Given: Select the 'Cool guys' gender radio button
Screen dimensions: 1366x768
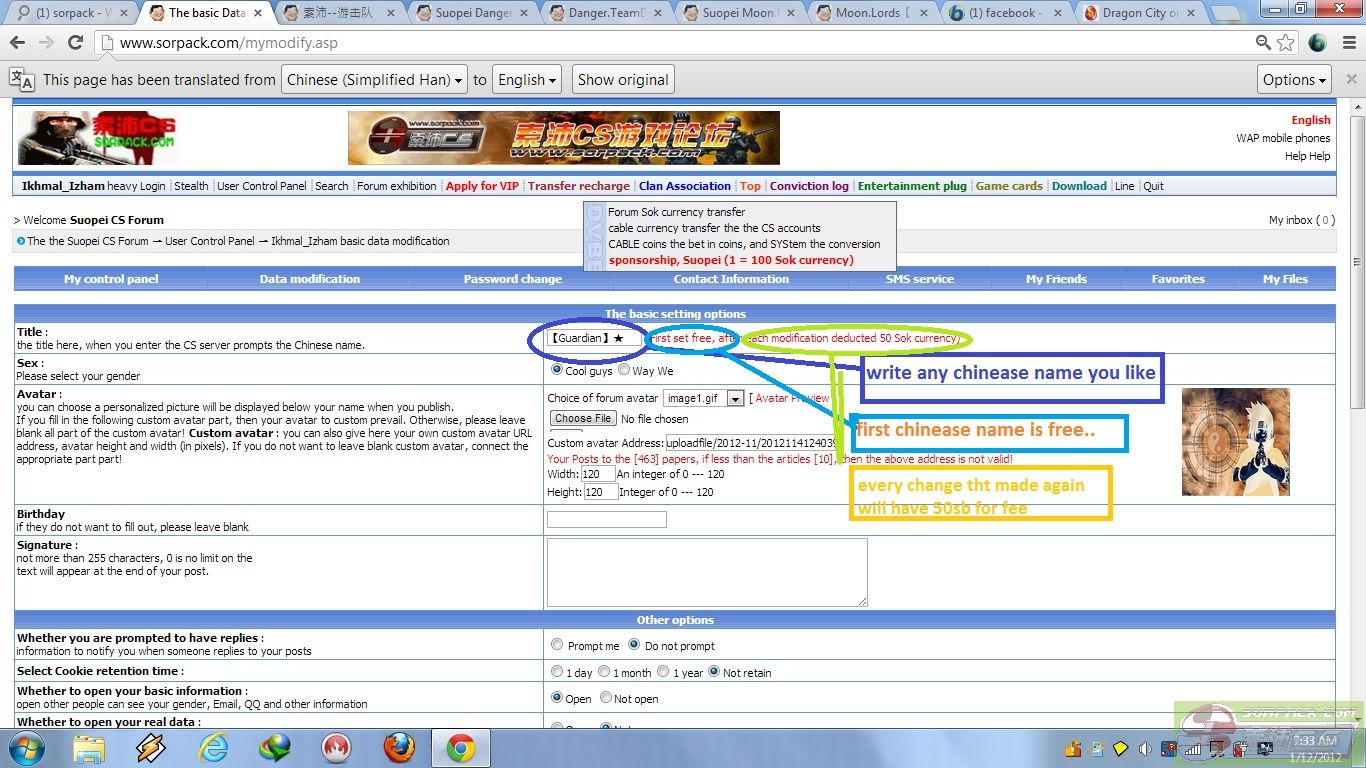Looking at the screenshot, I should [557, 370].
